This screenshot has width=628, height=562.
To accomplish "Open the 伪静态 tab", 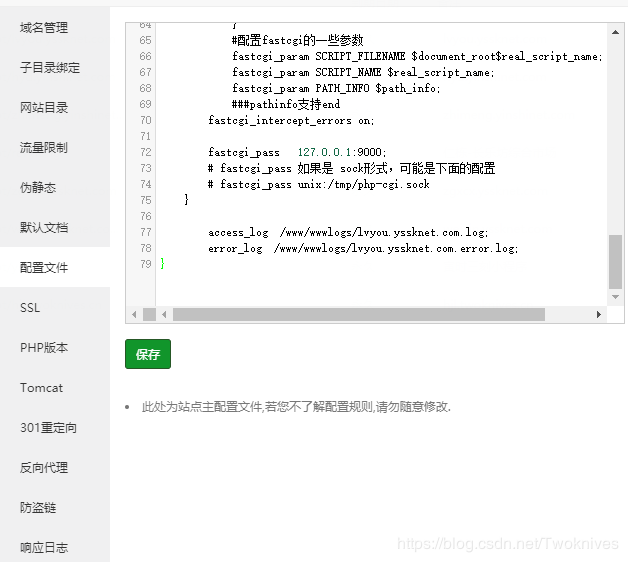I will tap(38, 187).
